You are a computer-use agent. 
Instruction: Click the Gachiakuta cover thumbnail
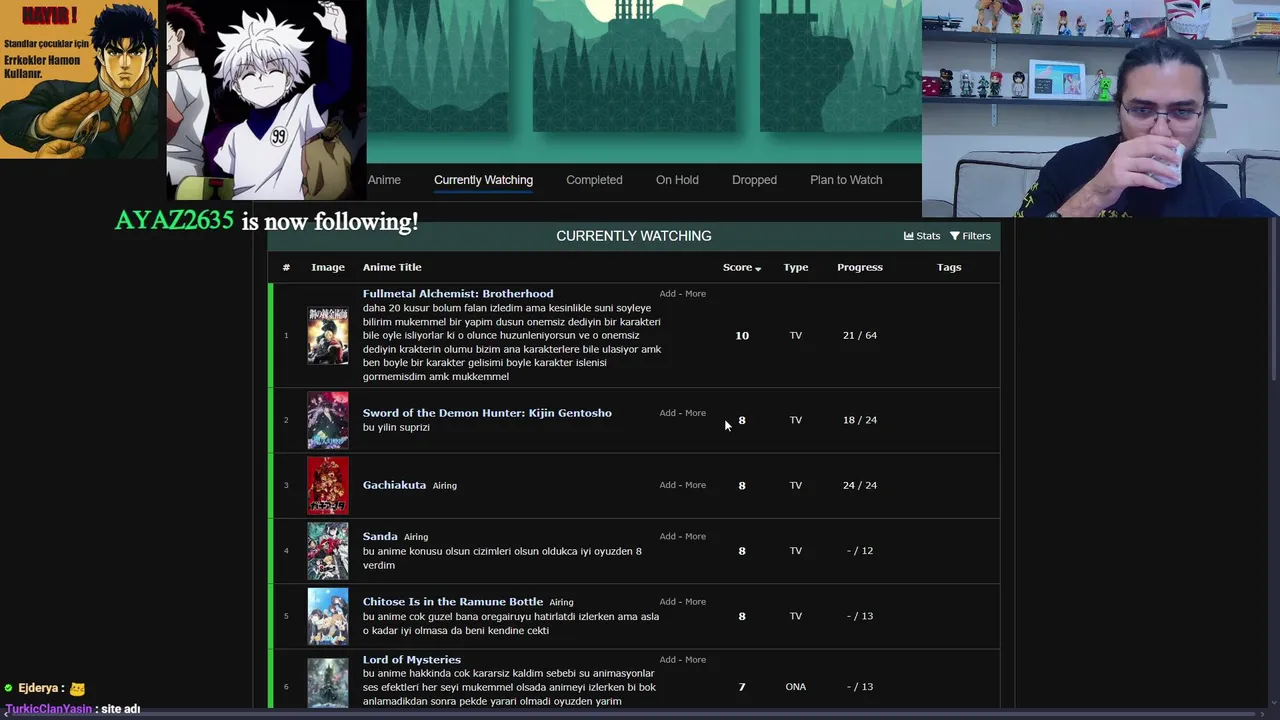point(328,486)
